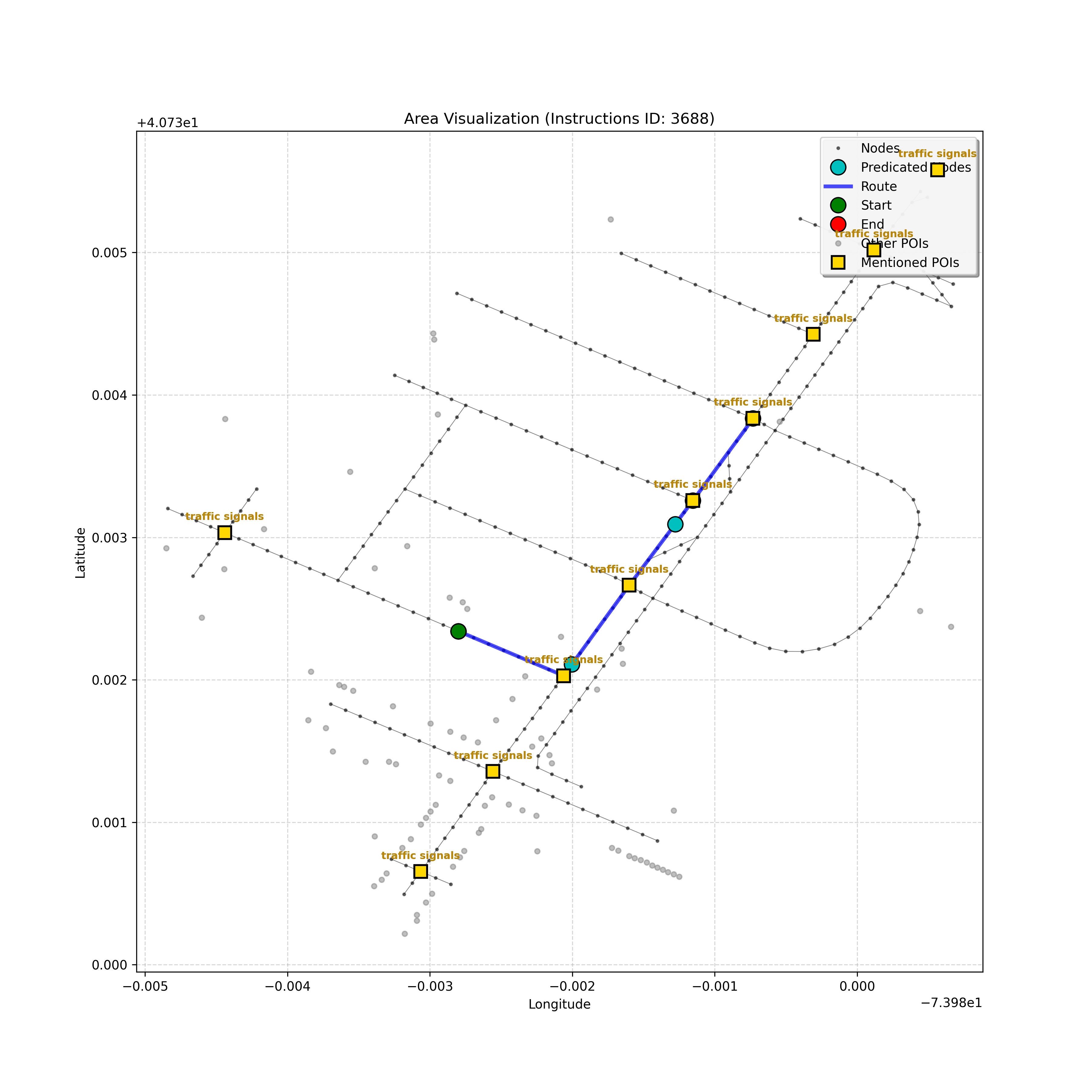Click the traffic signals marker at the route's corner
The height and width of the screenshot is (1092, 1092).
coord(563,676)
